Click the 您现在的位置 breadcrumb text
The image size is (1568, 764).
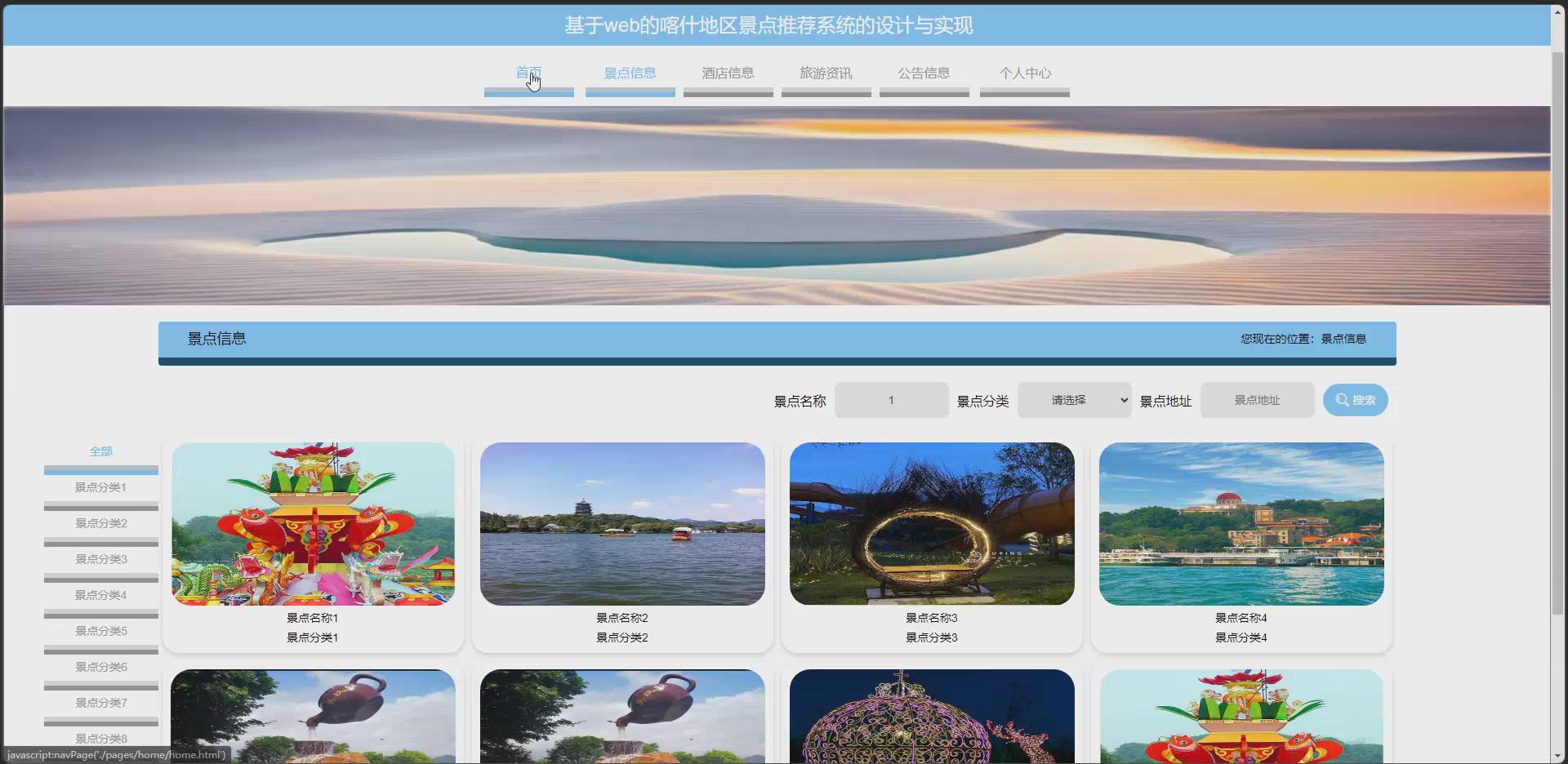click(x=1303, y=339)
